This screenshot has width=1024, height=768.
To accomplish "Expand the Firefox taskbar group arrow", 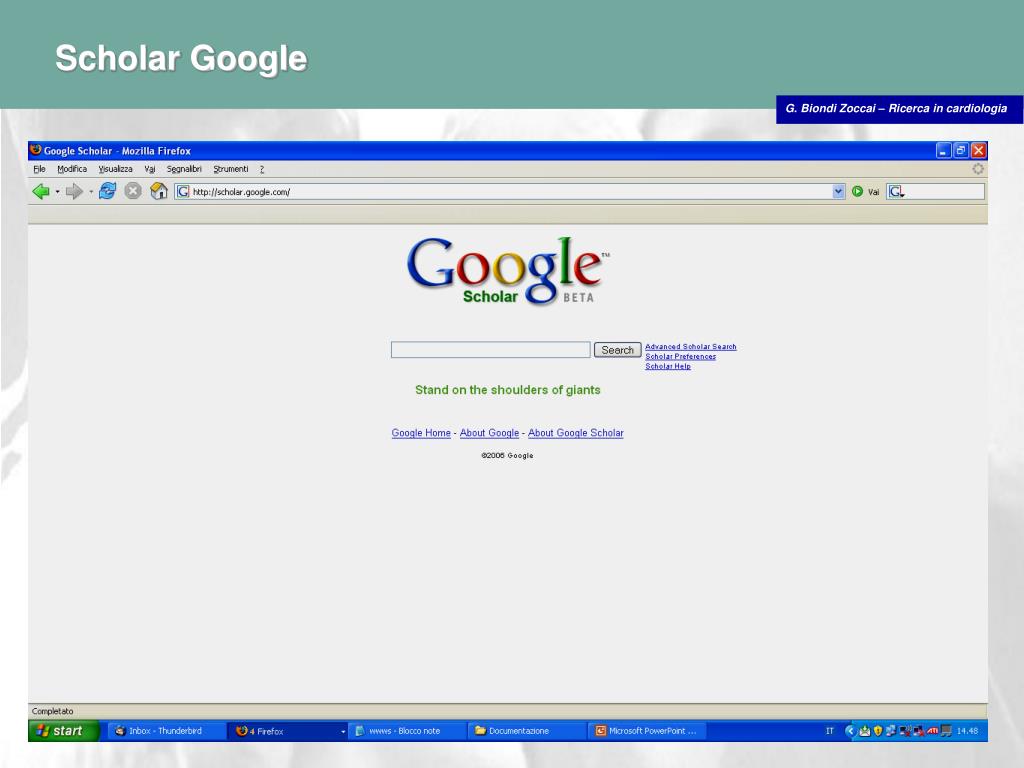I will point(344,731).
